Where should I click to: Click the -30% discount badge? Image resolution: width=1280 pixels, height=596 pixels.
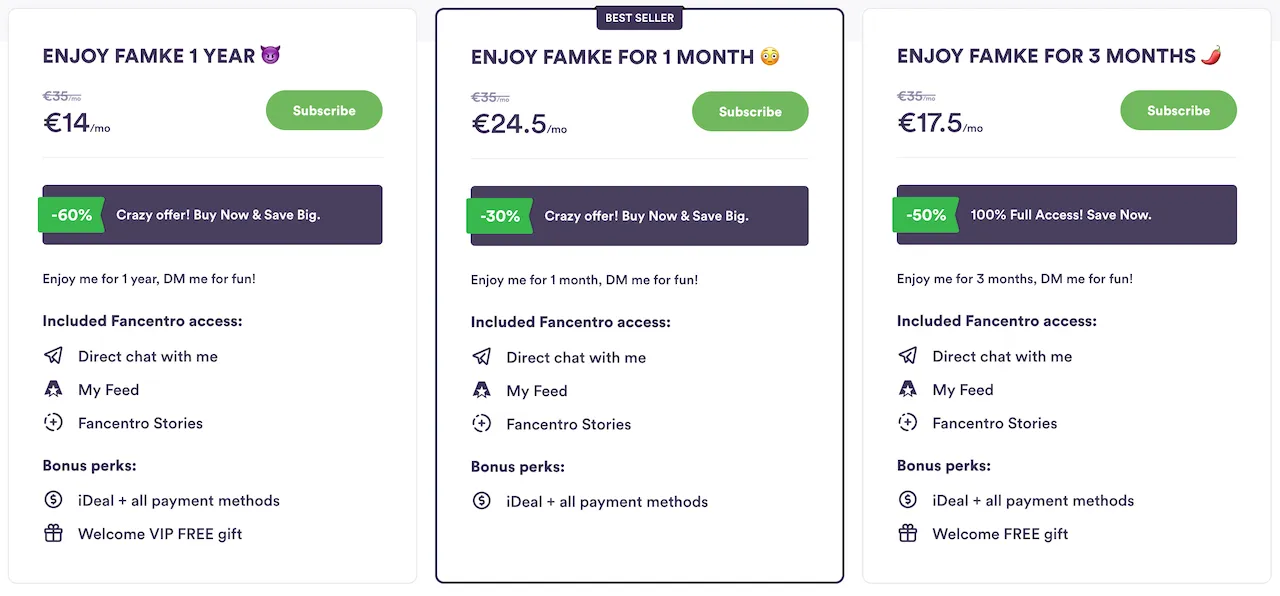[x=500, y=216]
